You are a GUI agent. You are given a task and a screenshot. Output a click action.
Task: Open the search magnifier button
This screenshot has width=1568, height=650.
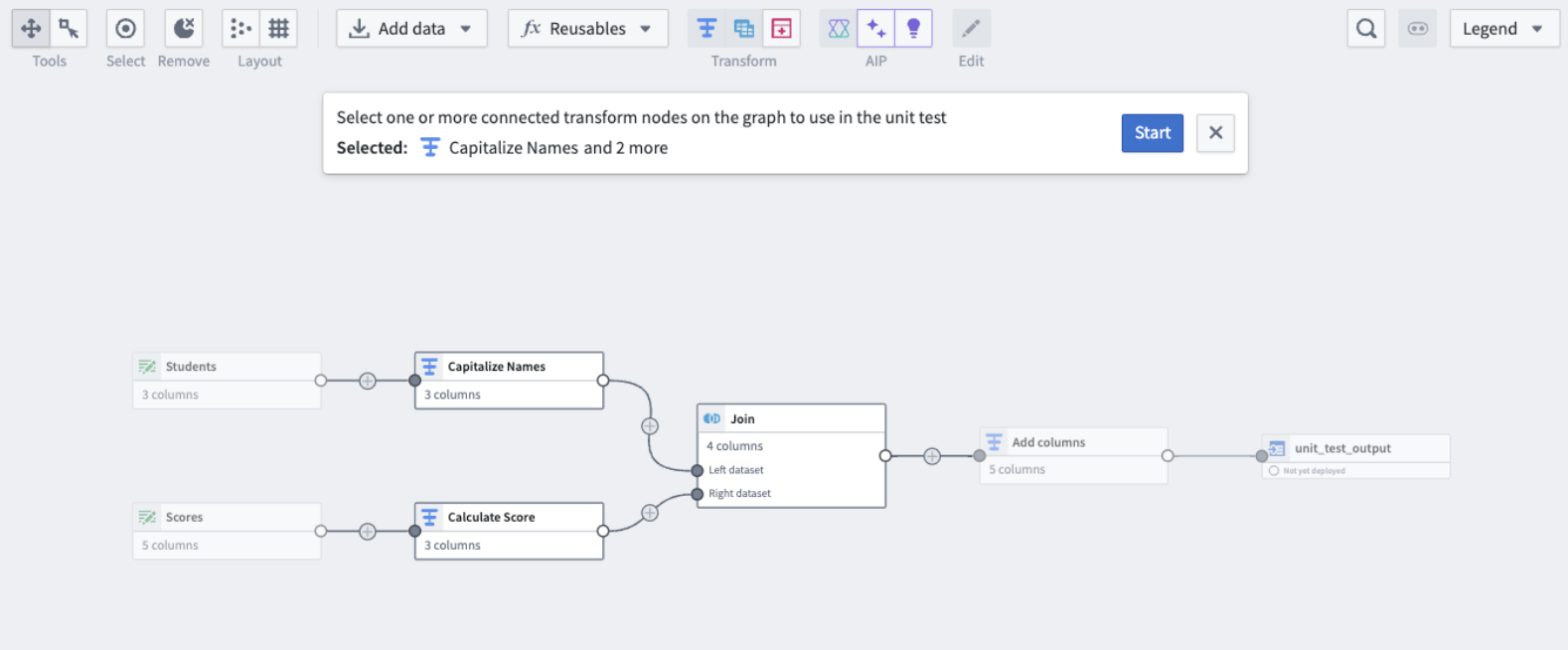pos(1366,29)
